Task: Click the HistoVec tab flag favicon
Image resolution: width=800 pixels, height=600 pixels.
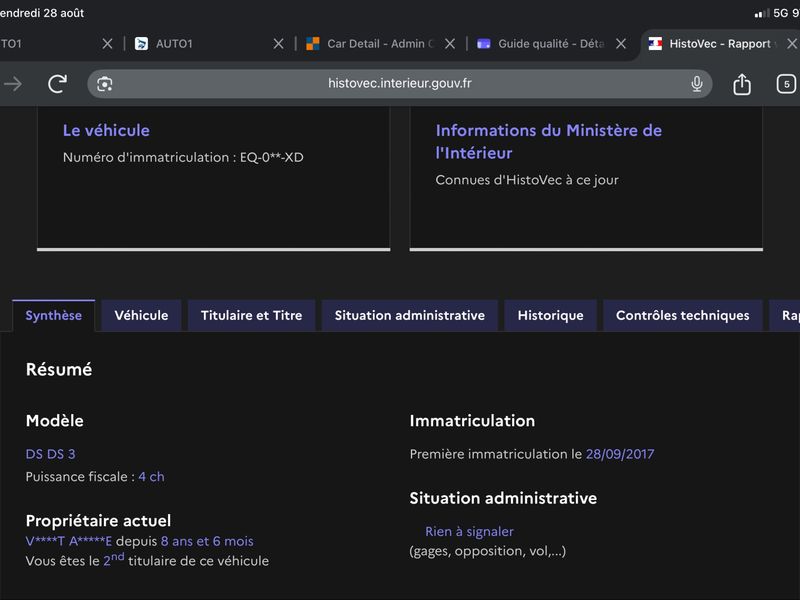Action: click(x=655, y=44)
